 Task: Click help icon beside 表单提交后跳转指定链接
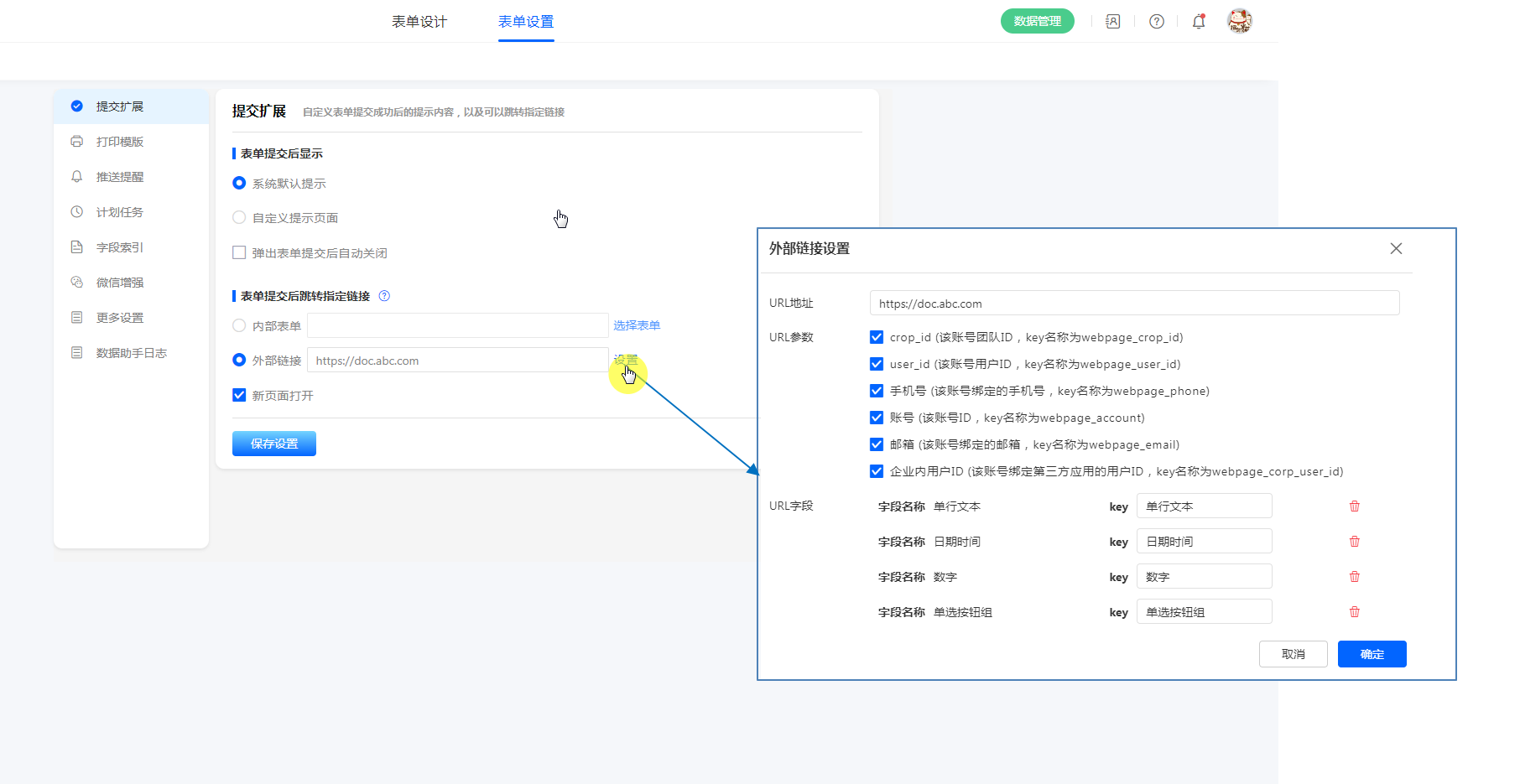click(384, 296)
